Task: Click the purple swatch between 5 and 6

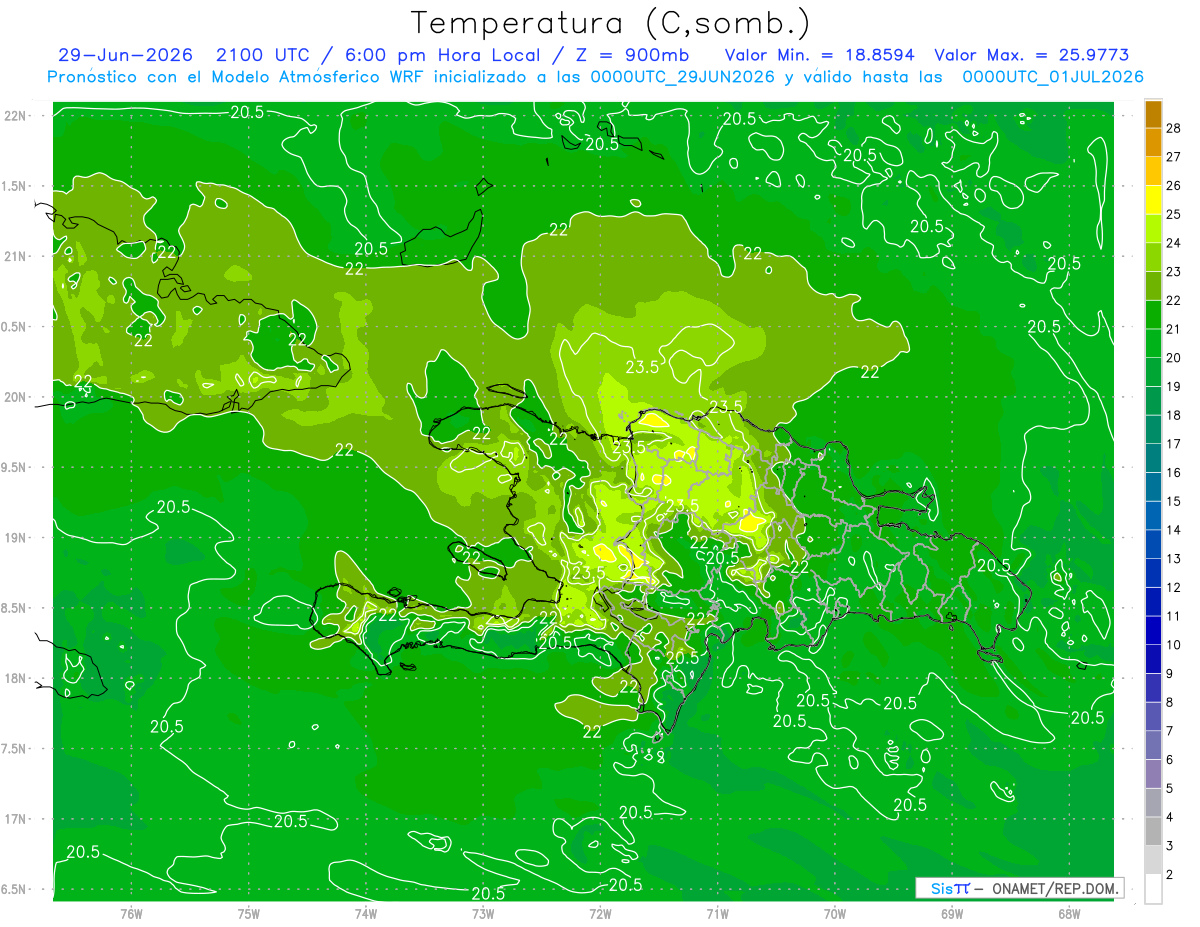Action: click(1153, 774)
